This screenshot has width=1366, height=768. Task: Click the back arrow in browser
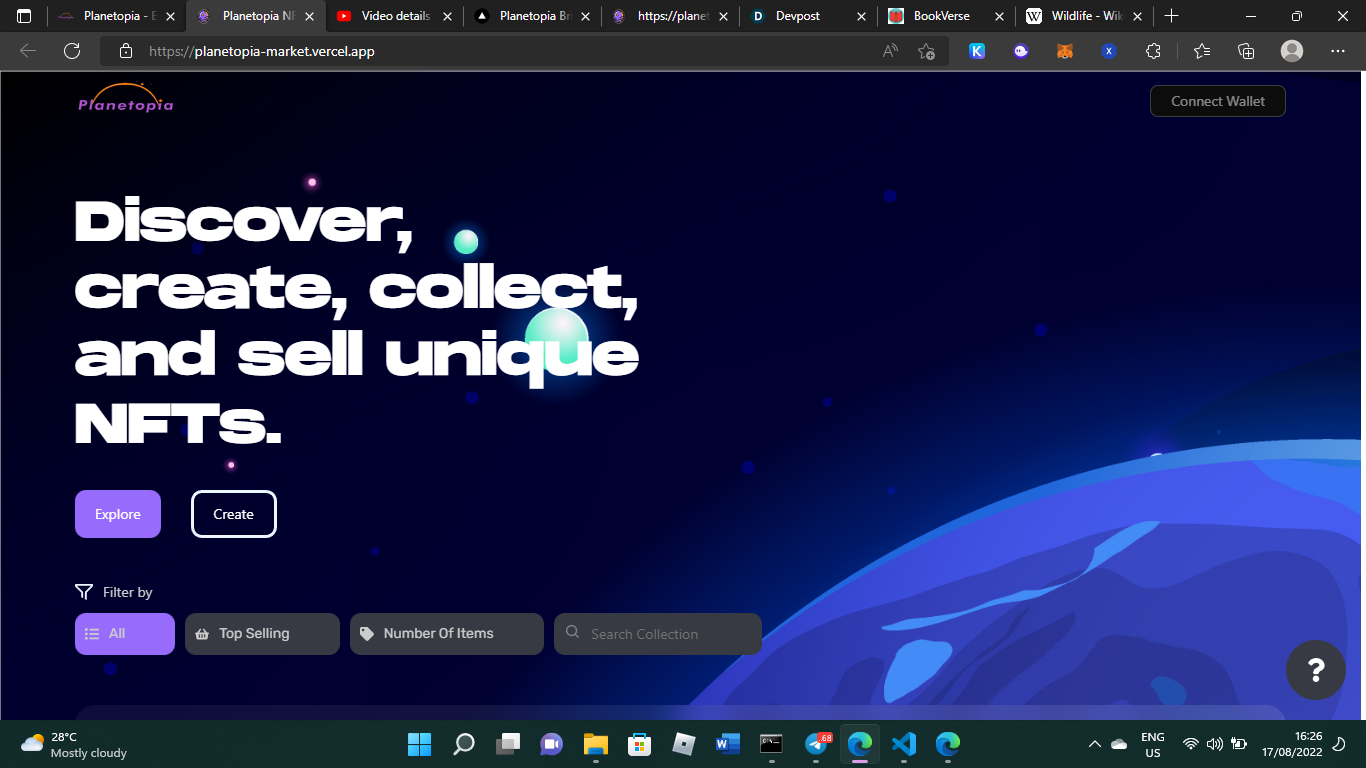coord(28,51)
